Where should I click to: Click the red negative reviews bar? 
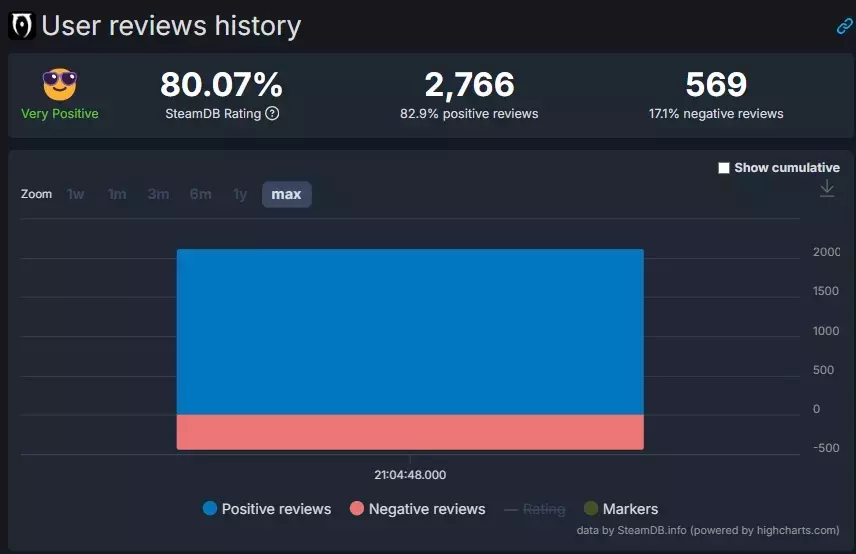[410, 432]
